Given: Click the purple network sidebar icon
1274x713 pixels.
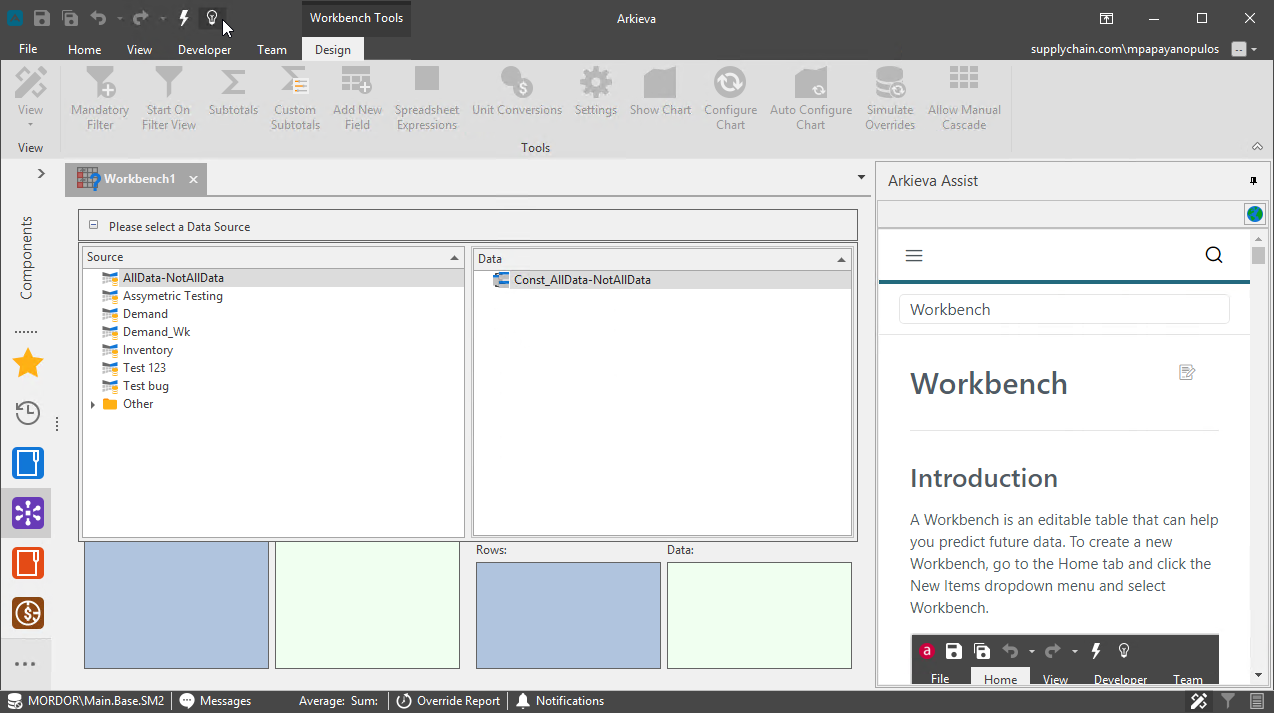Looking at the screenshot, I should (x=27, y=513).
